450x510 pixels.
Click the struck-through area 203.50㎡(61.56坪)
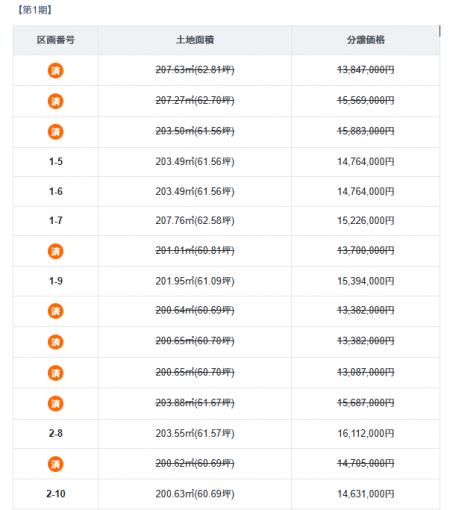(x=195, y=131)
